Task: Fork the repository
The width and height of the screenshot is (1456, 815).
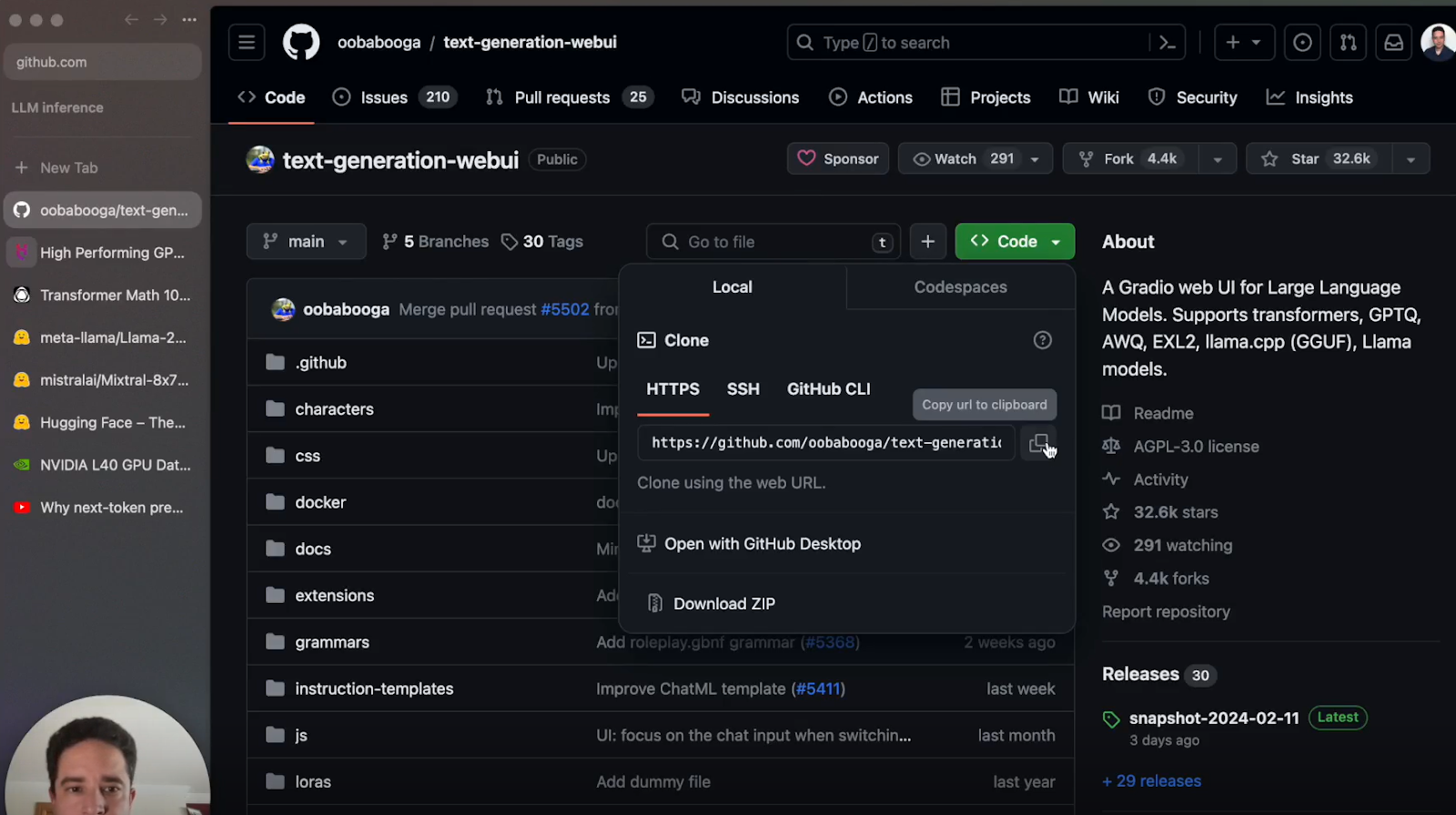Action: click(x=1131, y=158)
